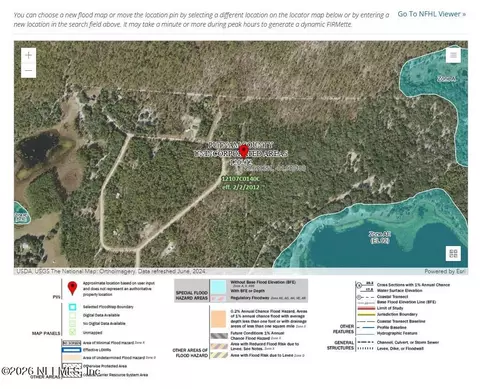Click the Effective LOMRs legend symbol
This screenshot has height=389, width=480.
(x=71, y=350)
